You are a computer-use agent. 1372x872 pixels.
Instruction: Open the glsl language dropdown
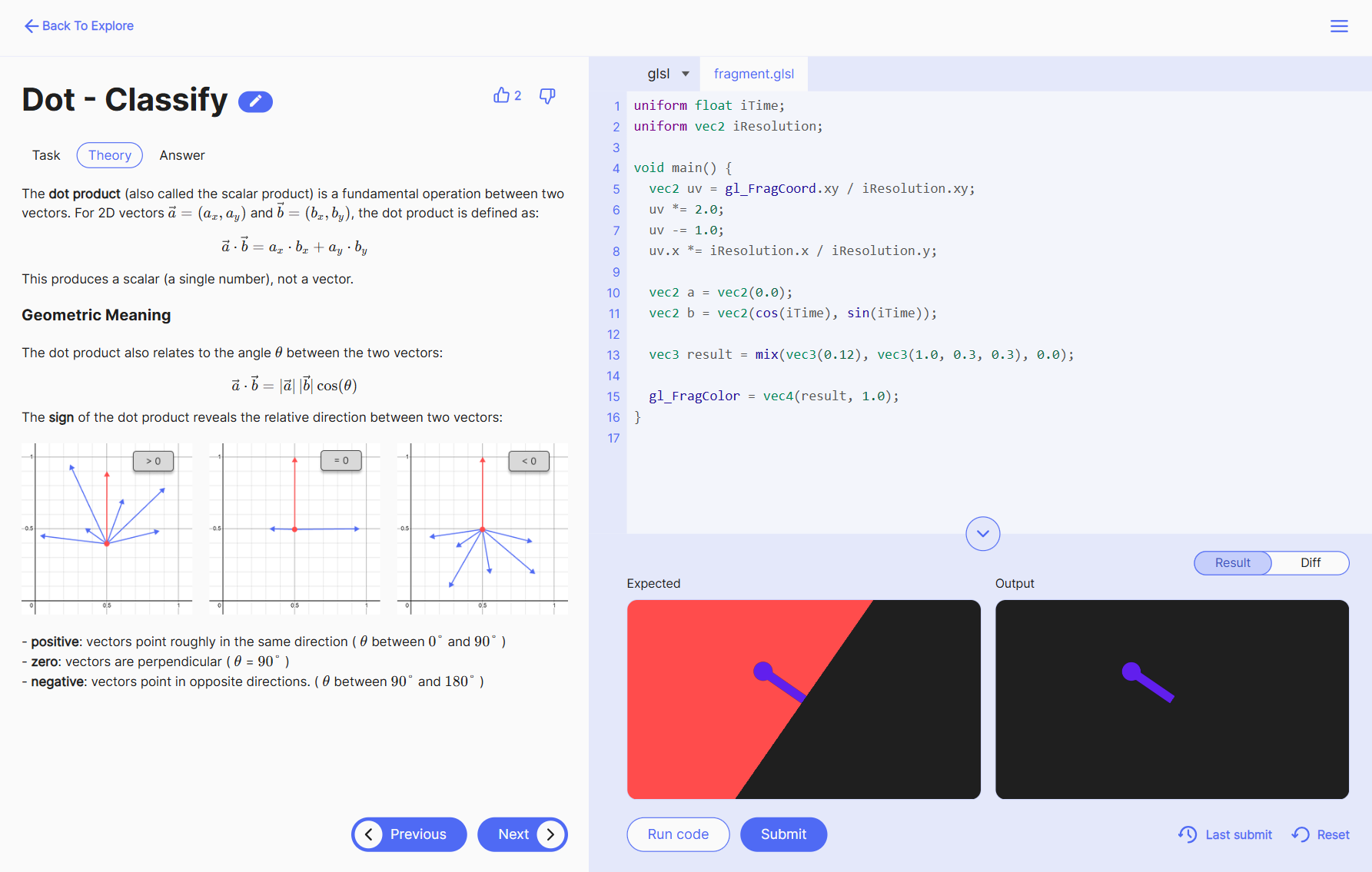[668, 74]
